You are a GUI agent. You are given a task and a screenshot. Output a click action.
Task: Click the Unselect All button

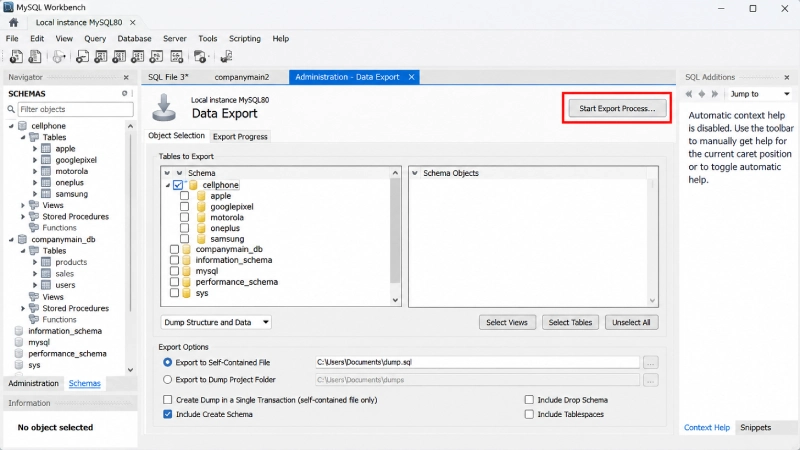point(631,322)
